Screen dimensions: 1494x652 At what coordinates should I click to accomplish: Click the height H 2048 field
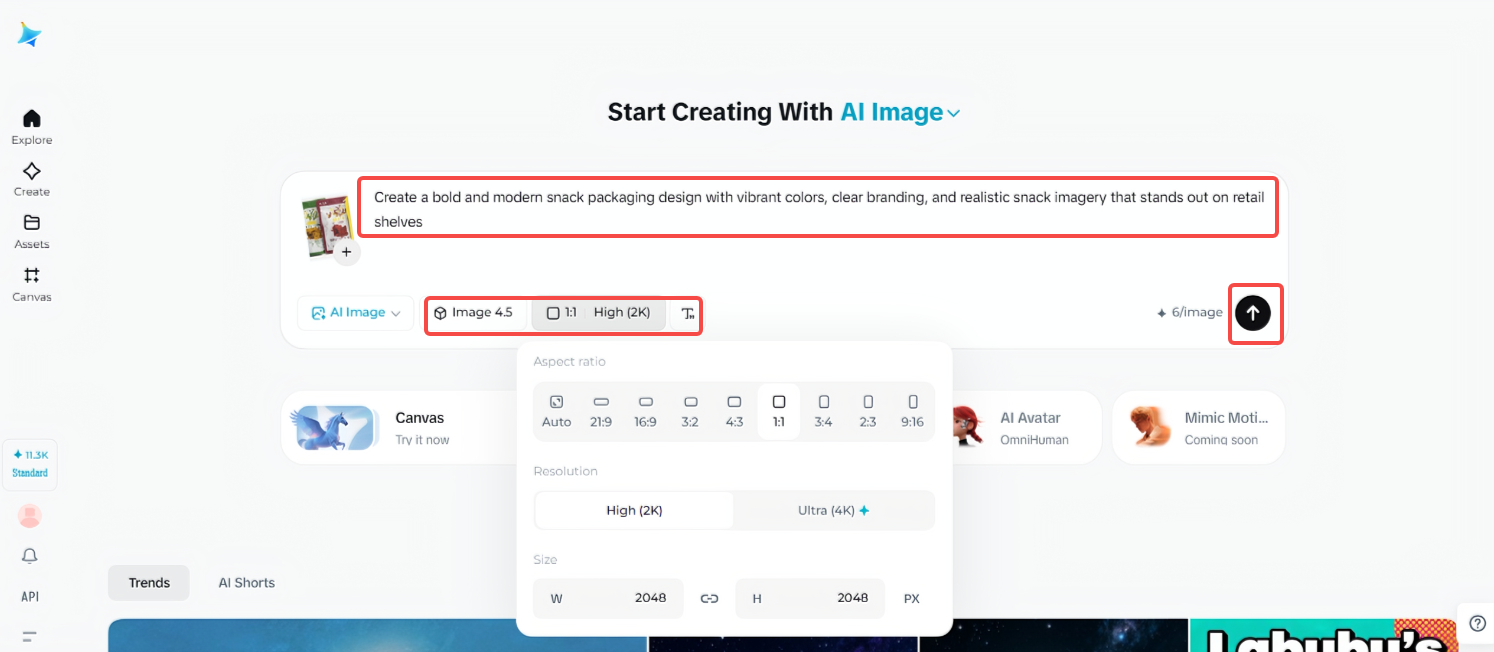tap(810, 598)
